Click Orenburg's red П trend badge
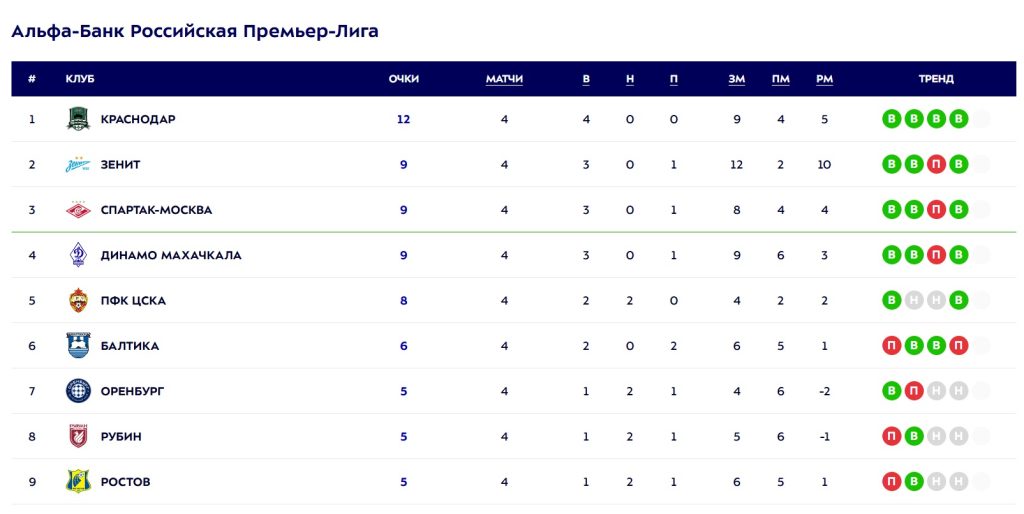The height and width of the screenshot is (514, 1024). click(x=914, y=391)
